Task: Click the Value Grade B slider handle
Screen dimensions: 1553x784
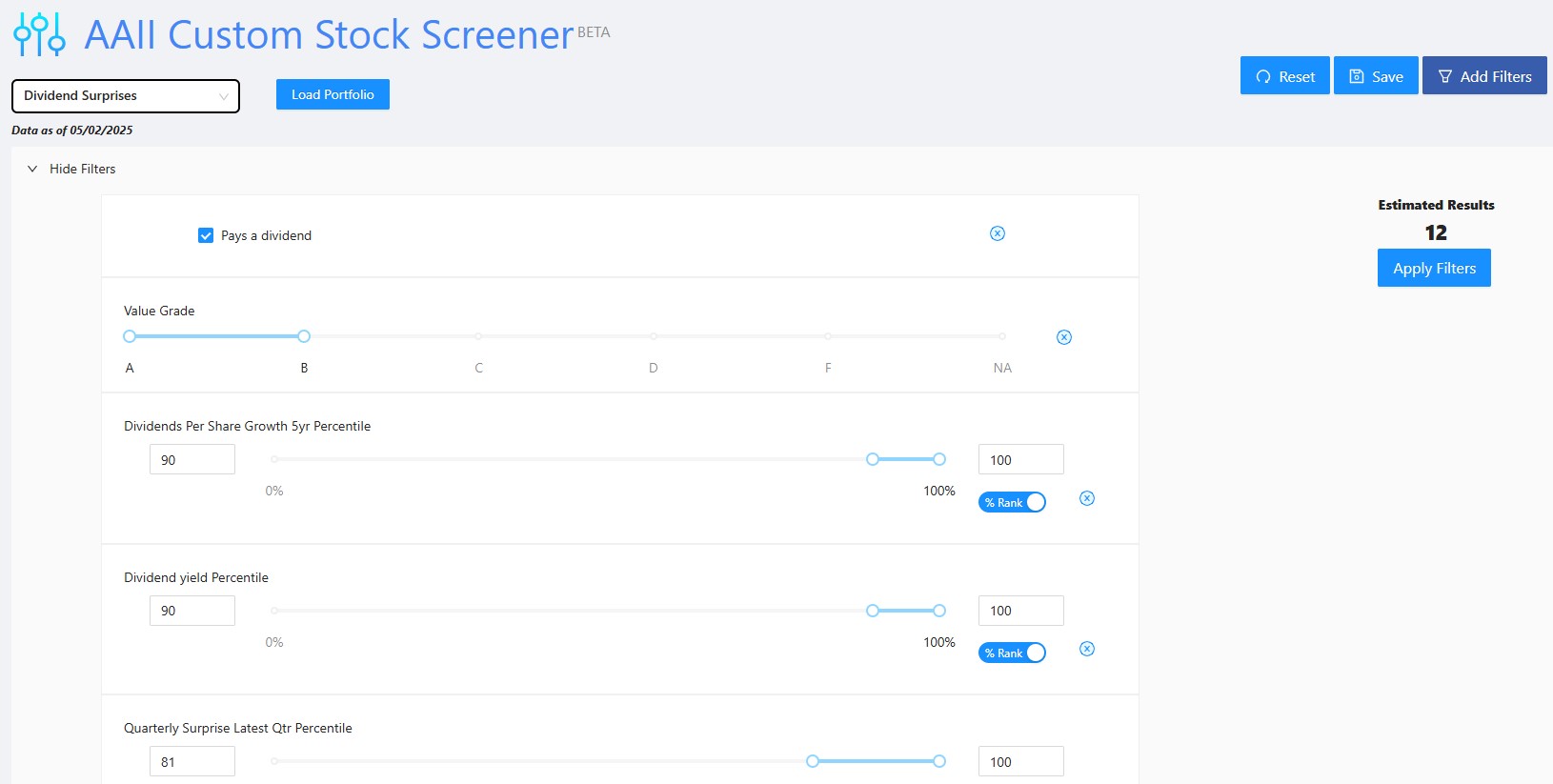Action: 304,336
